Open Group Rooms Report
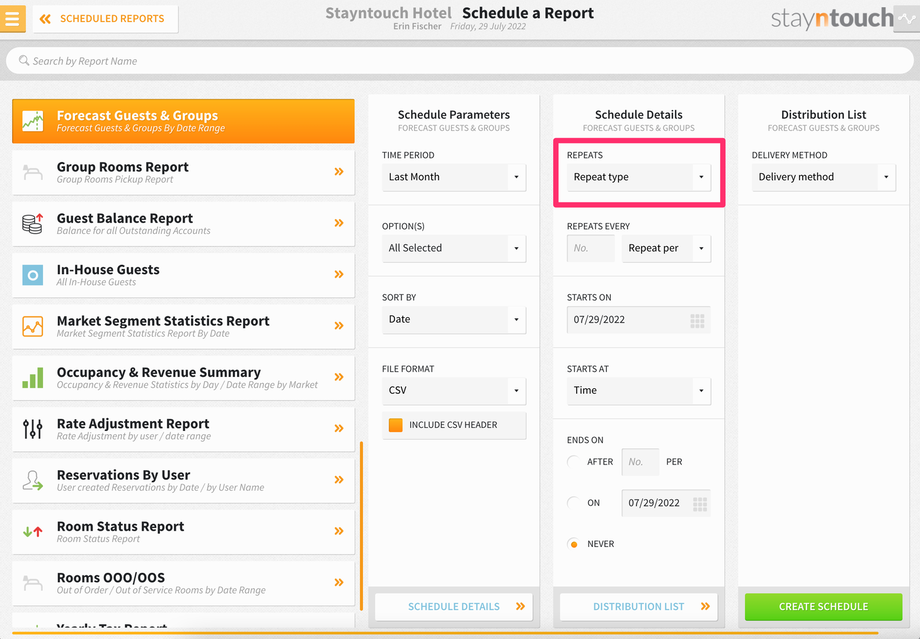 183,173
